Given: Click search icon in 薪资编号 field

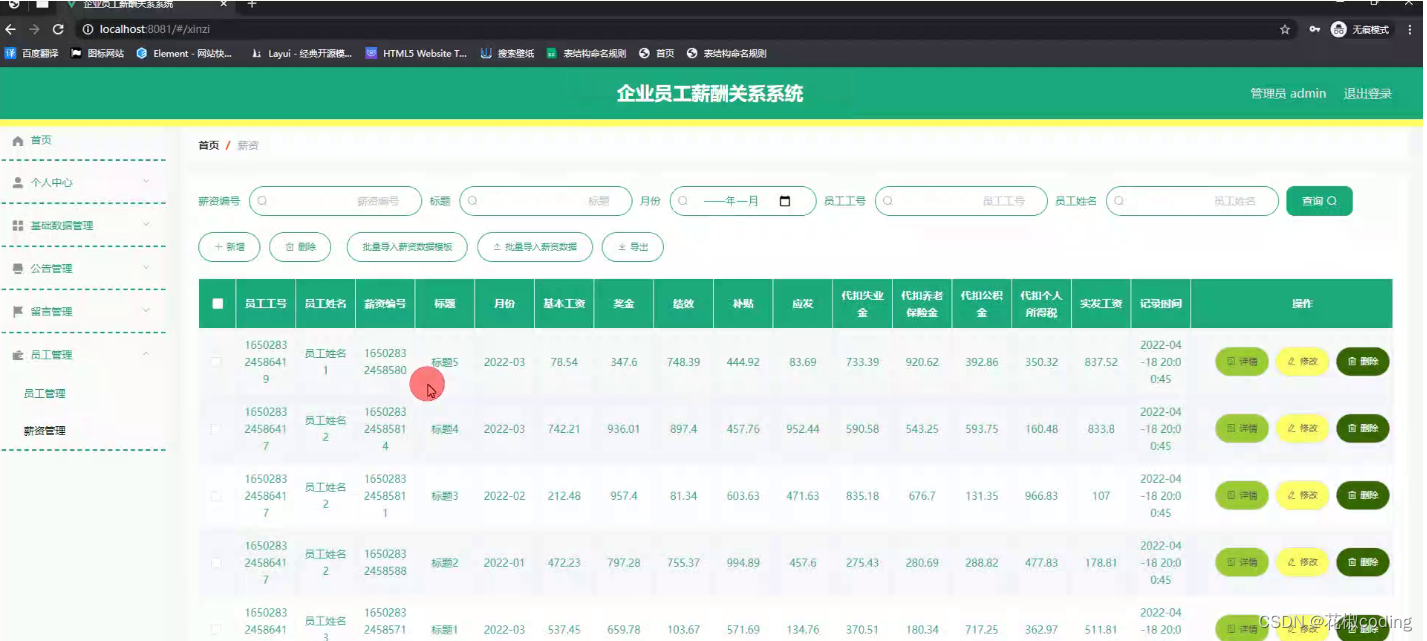Looking at the screenshot, I should click(x=263, y=201).
